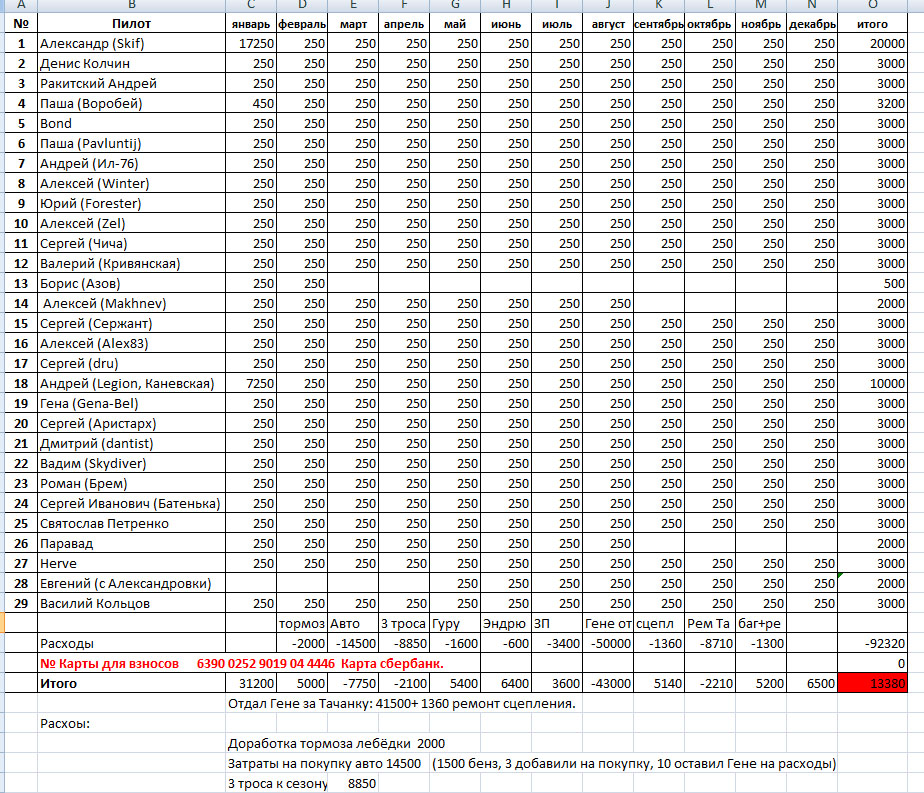The height and width of the screenshot is (793, 924).
Task: Select the Василий Кольцов cell
Action: pos(131,604)
